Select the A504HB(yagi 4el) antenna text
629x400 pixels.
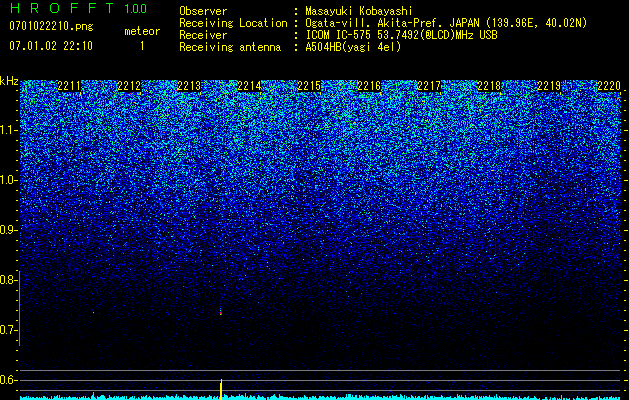click(353, 47)
